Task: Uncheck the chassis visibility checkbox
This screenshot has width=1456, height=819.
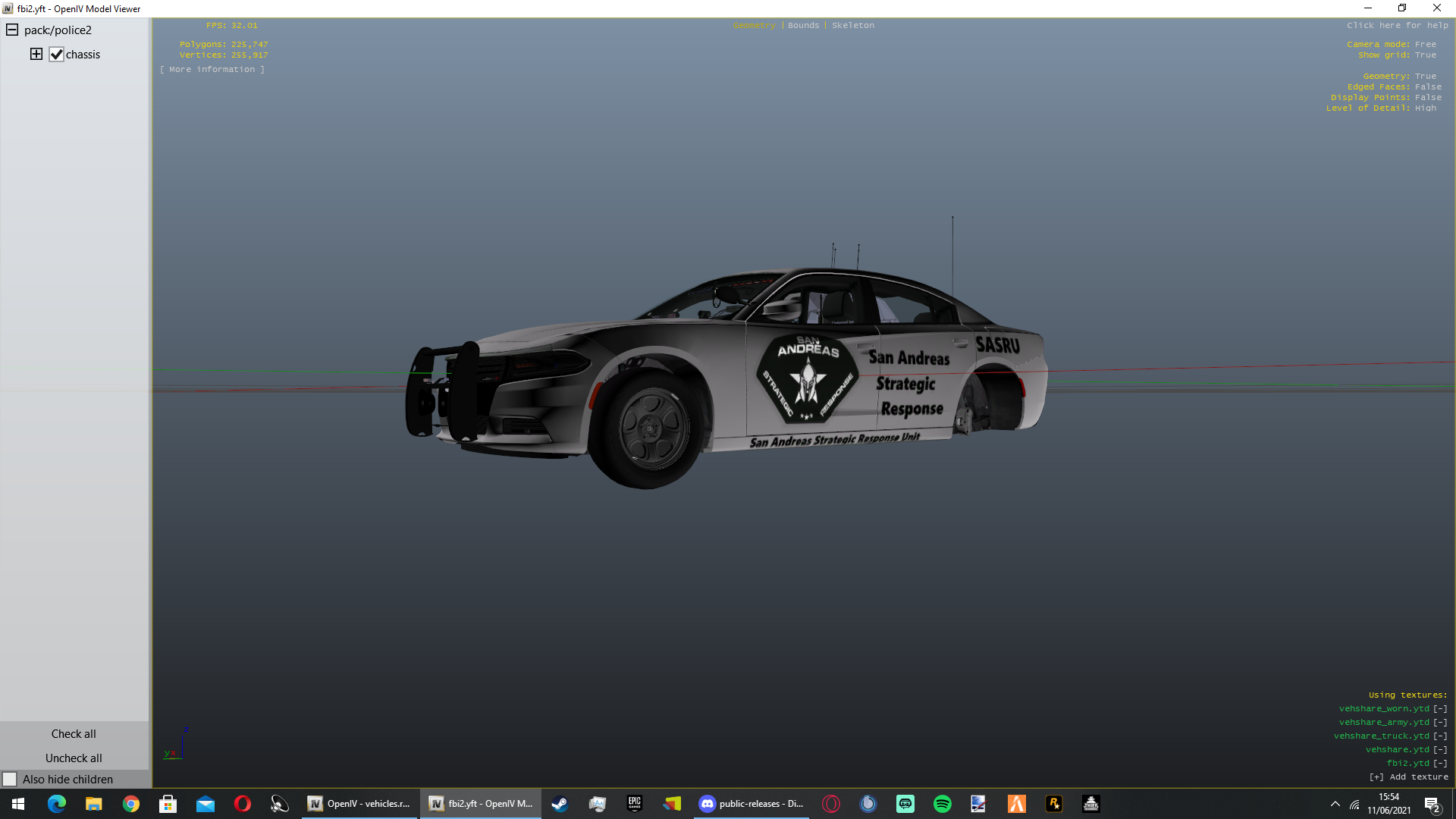Action: click(56, 54)
